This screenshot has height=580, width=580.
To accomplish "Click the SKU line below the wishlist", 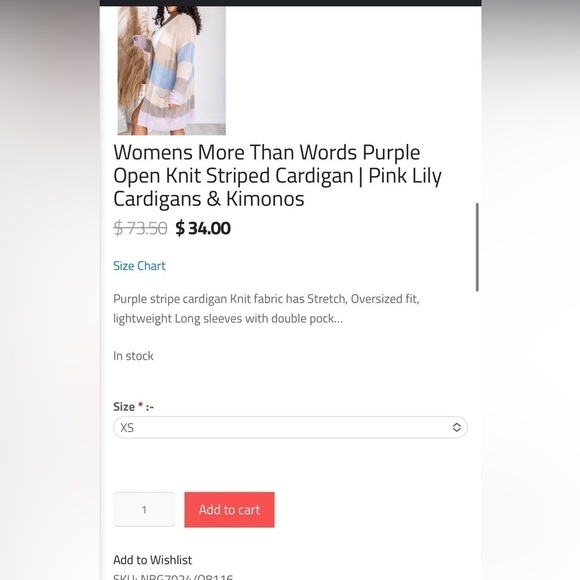I will (x=173, y=577).
